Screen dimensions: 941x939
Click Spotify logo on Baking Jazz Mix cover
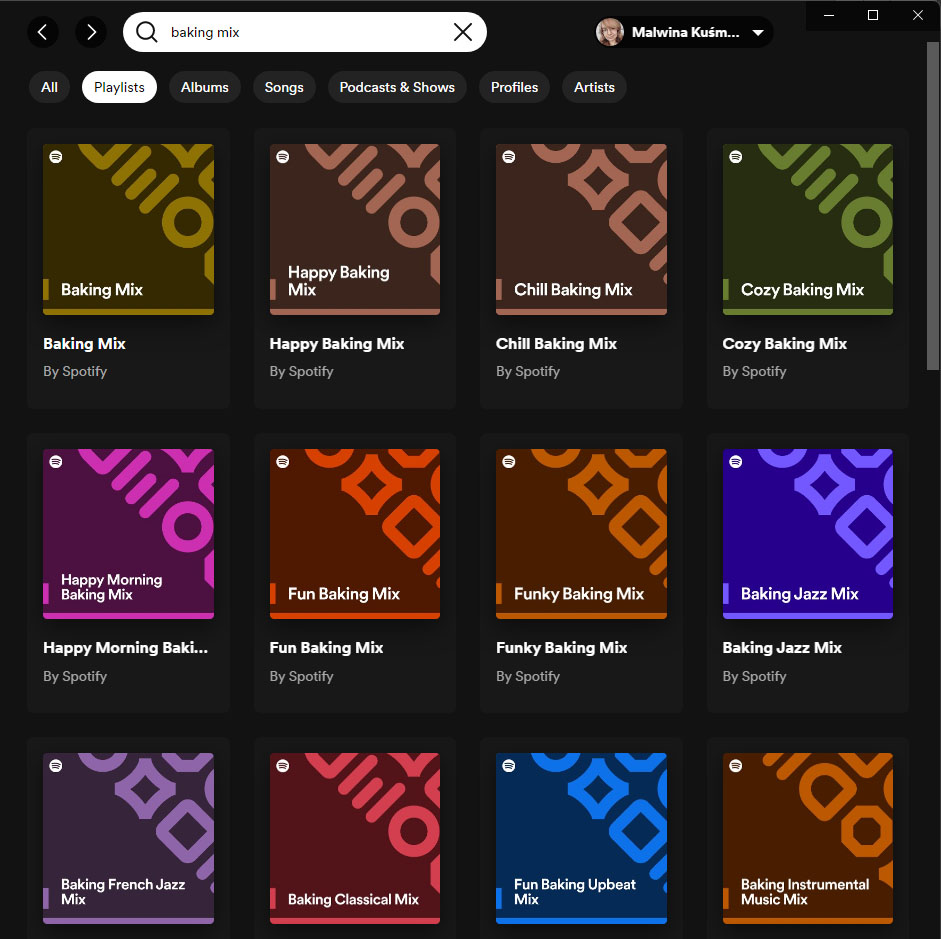click(x=735, y=461)
